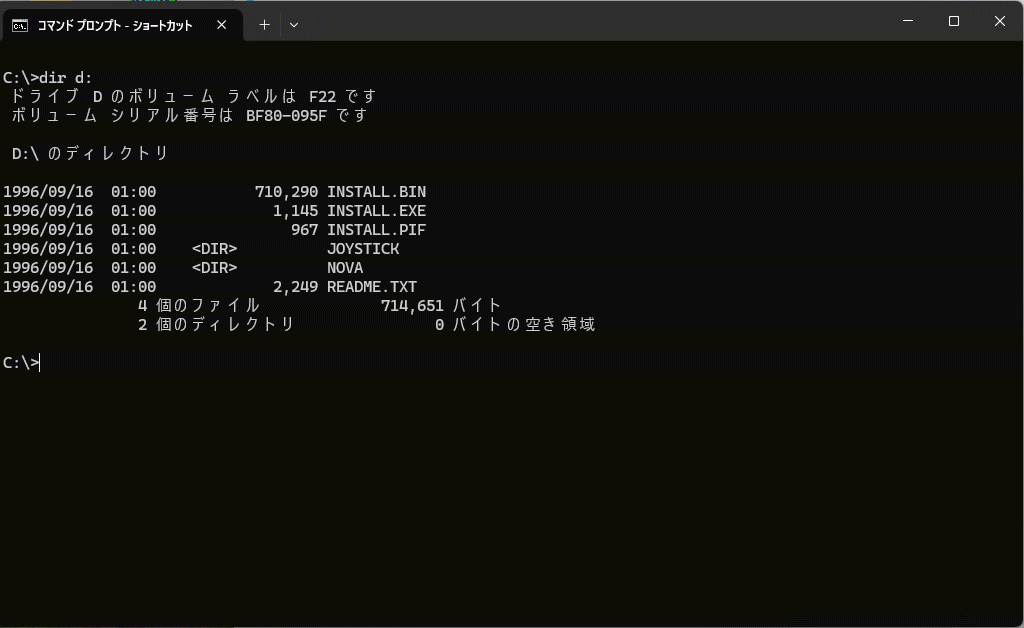Click the INSTALL.BIN file name

(376, 192)
